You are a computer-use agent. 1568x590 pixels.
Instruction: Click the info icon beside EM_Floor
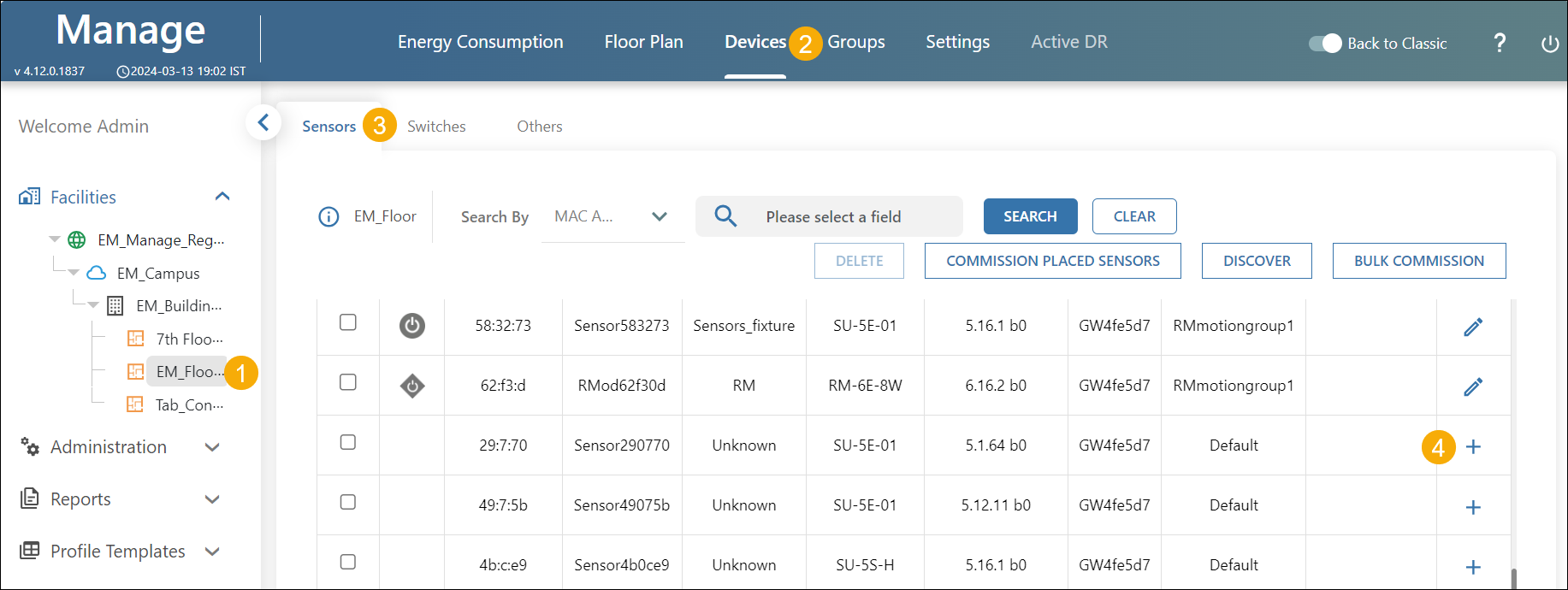(x=328, y=217)
